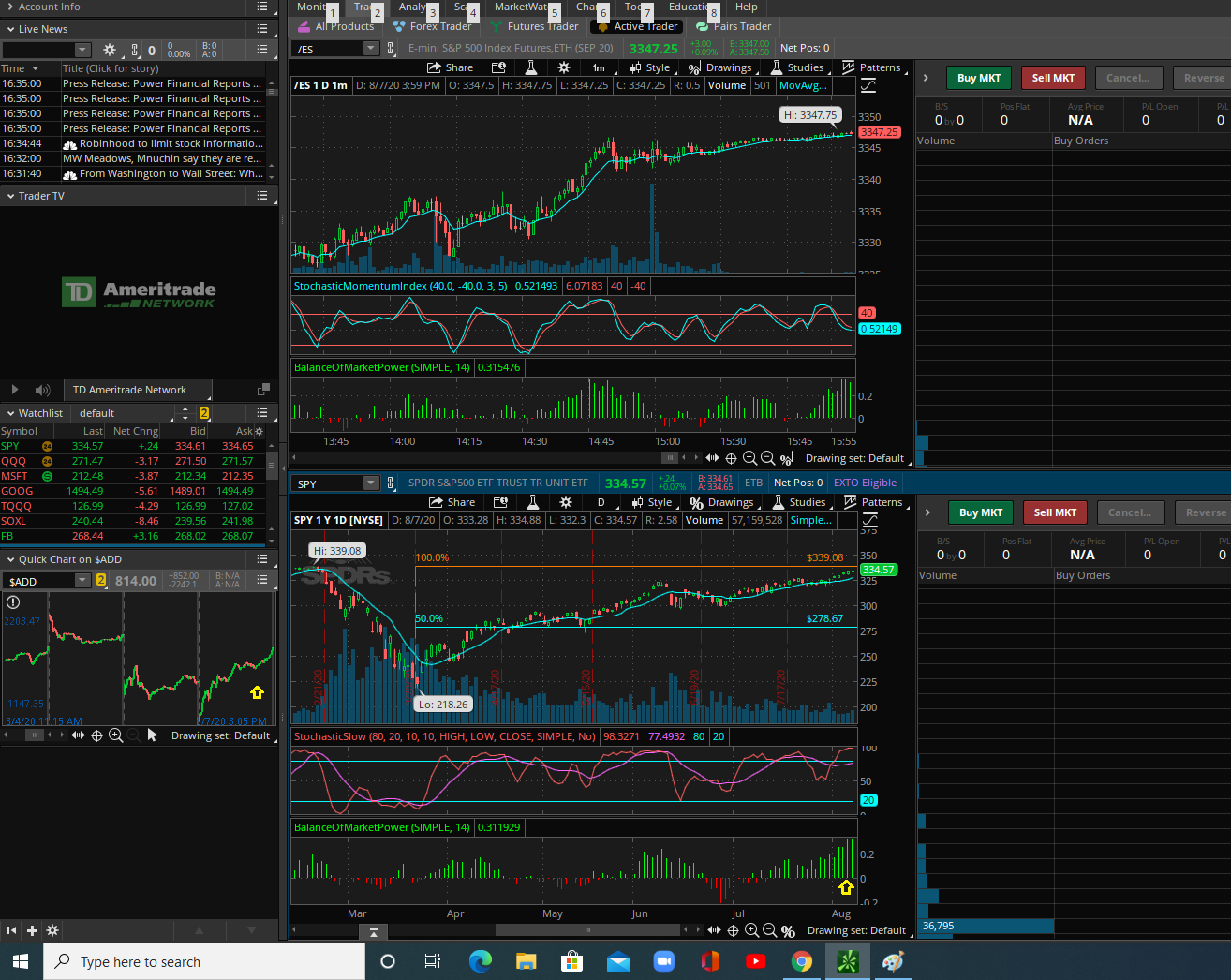Open the Help menu
This screenshot has height=980, width=1231.
tap(747, 7)
